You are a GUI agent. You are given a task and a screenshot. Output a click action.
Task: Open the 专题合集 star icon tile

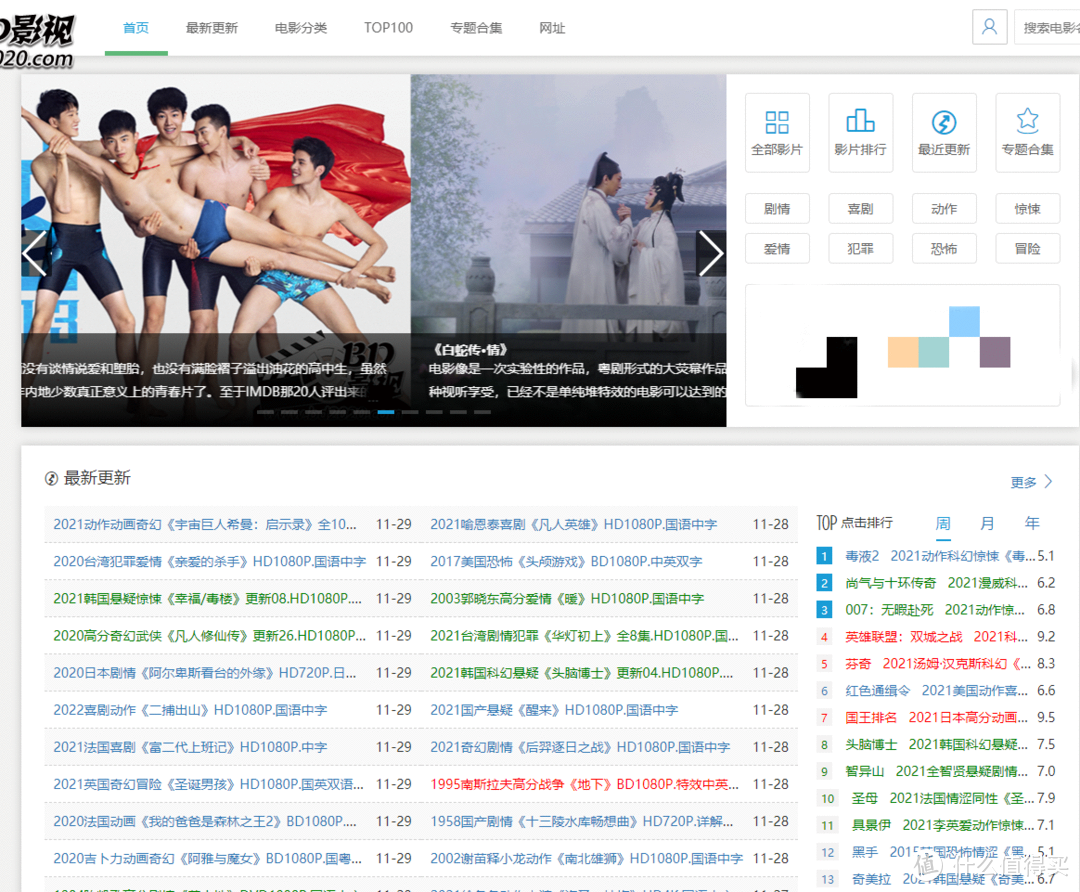coord(1027,132)
